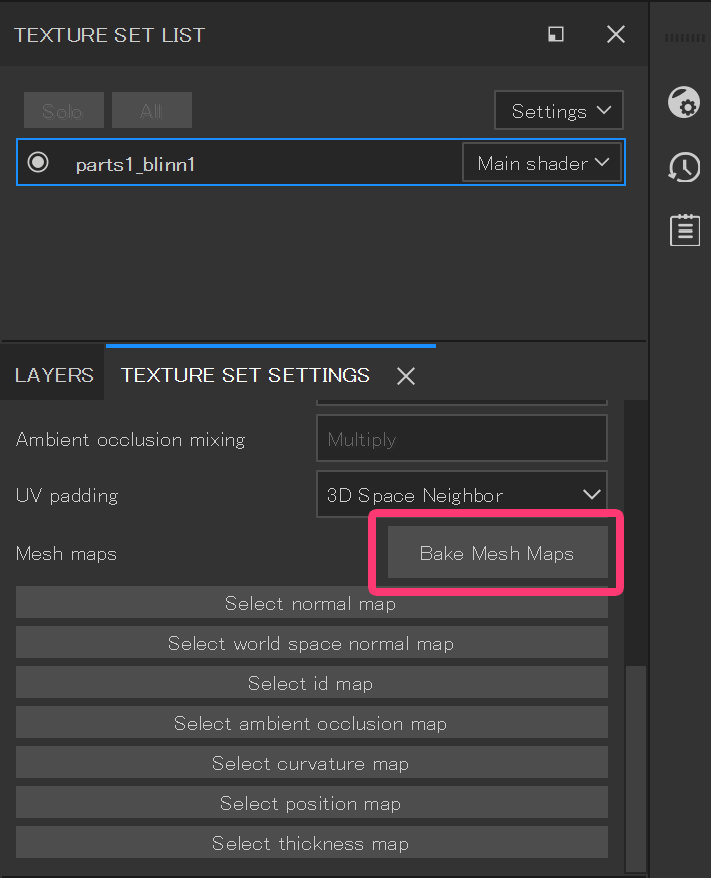Close the Texture Set List panel
Viewport: 711px width, 878px height.
tap(616, 35)
